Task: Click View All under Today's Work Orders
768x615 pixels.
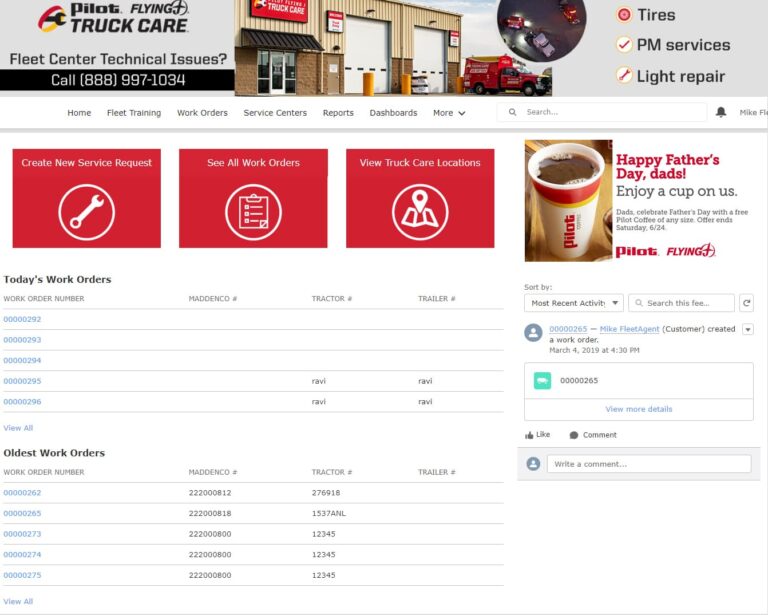Action: click(x=18, y=428)
